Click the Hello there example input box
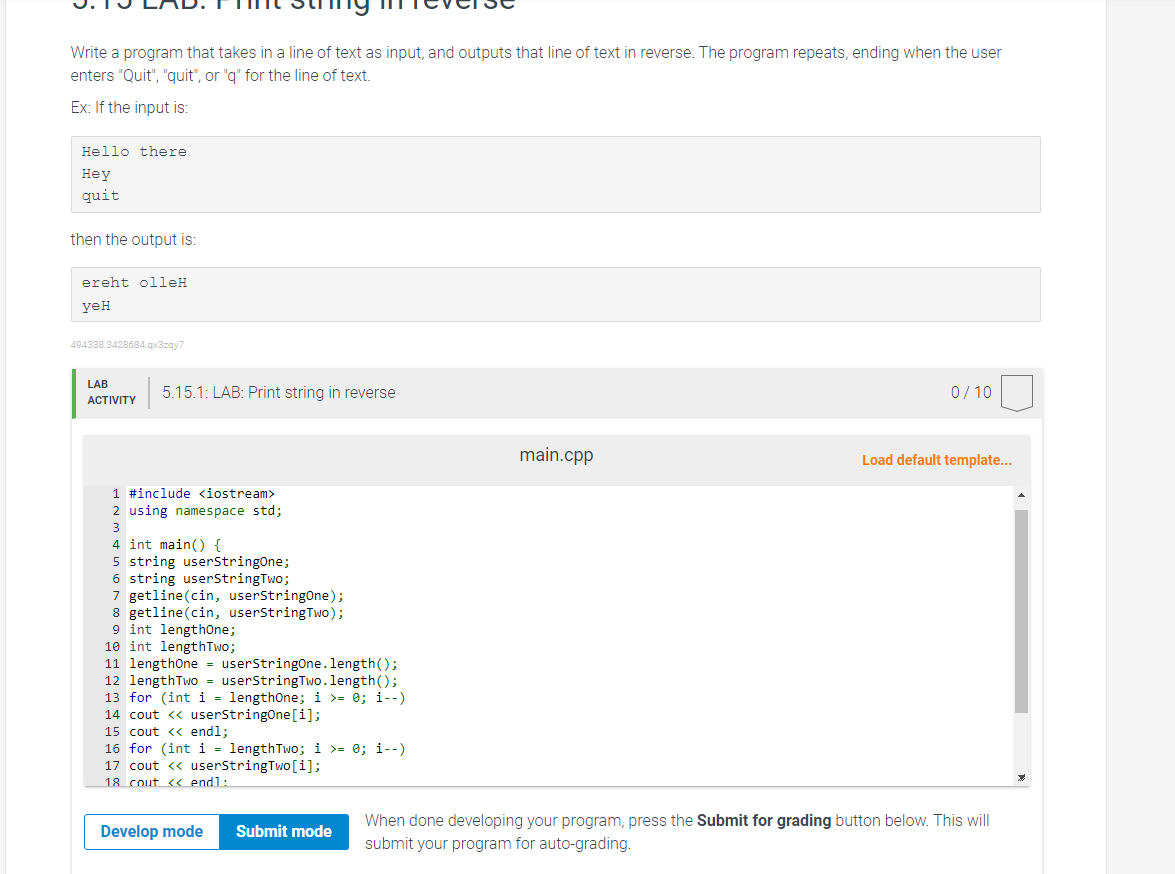 point(555,173)
